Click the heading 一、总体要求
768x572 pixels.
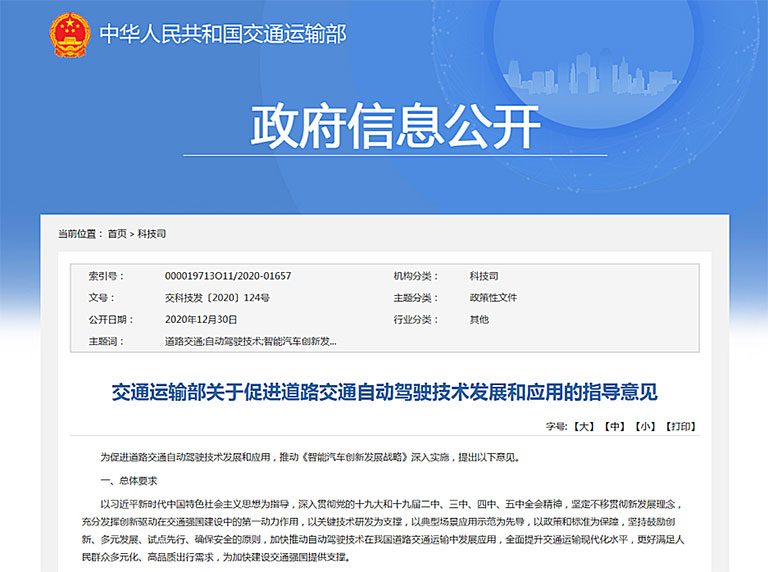[129, 481]
